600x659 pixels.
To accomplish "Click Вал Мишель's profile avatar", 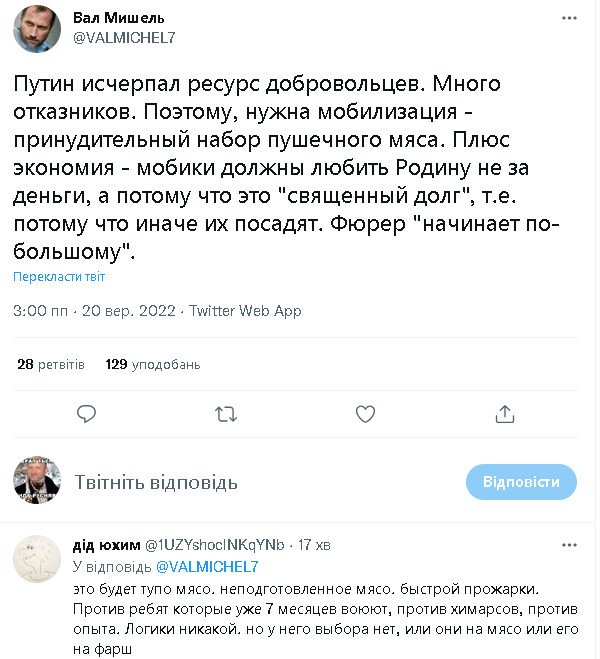I will [x=37, y=28].
